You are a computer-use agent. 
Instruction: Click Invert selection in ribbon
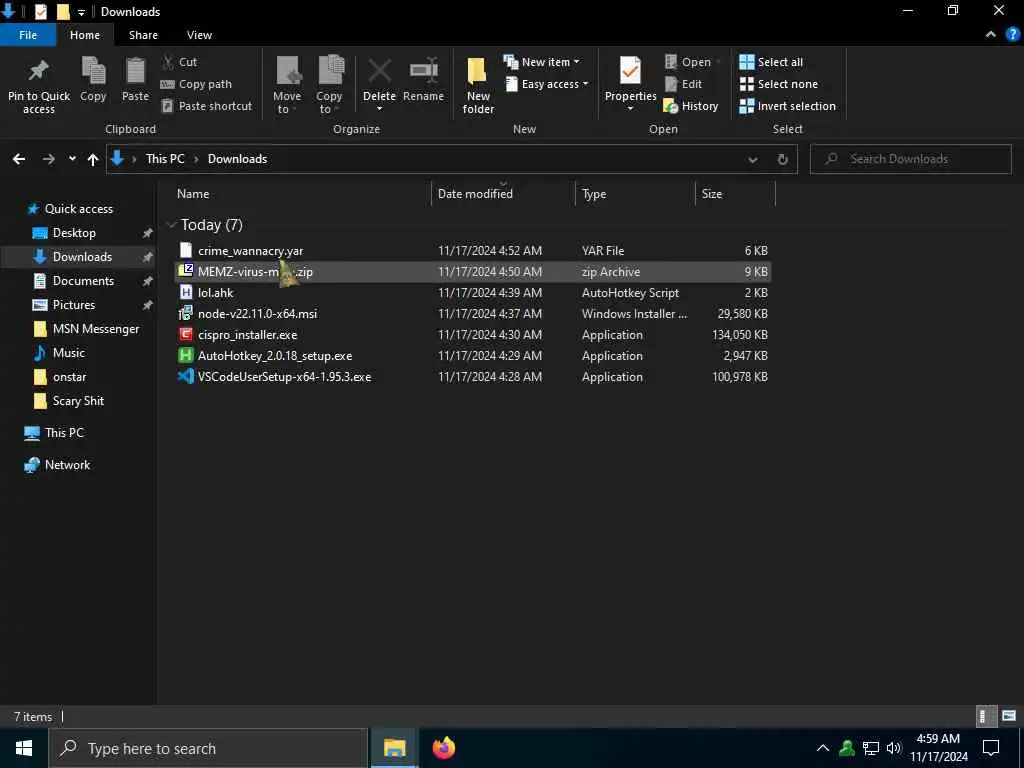[x=788, y=106]
